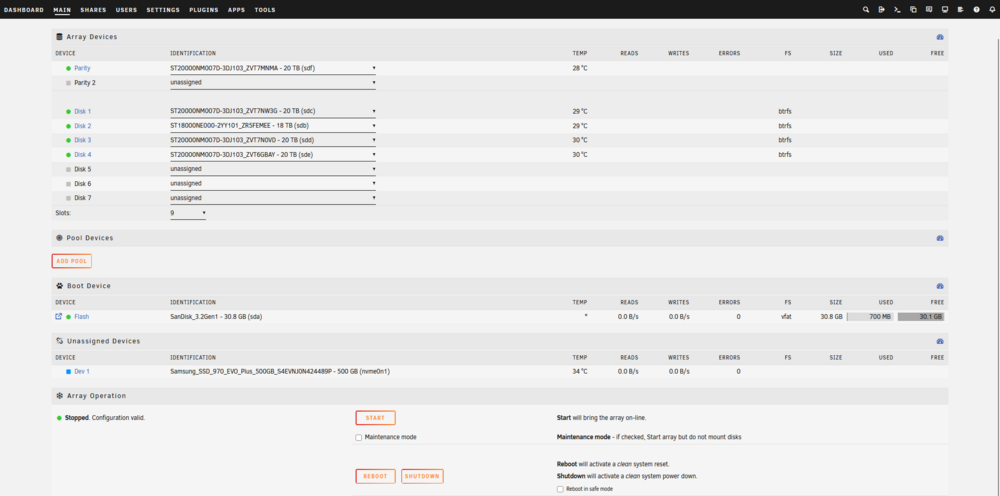Open the Tools menu
The image size is (1000, 496).
[x=265, y=10]
